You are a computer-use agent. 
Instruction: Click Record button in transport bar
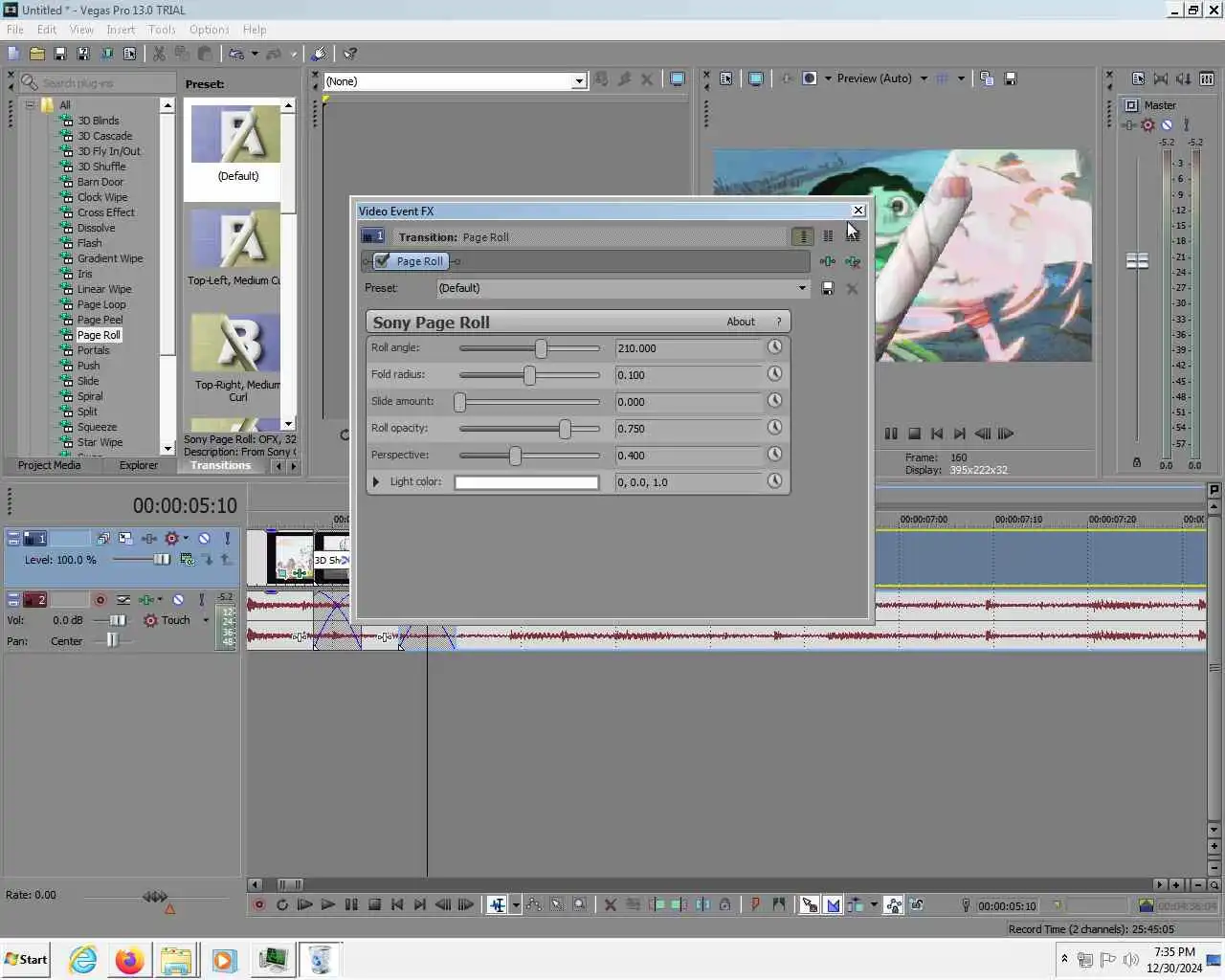(258, 904)
